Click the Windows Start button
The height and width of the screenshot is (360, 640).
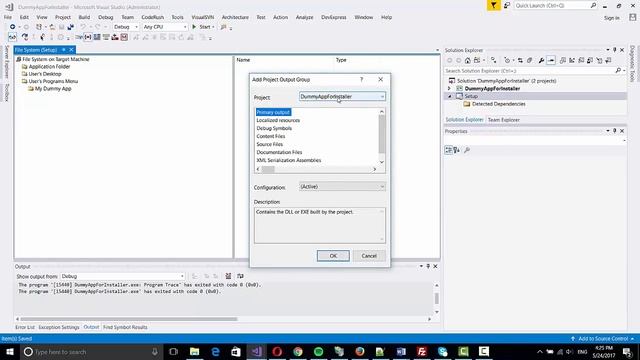pos(10,351)
